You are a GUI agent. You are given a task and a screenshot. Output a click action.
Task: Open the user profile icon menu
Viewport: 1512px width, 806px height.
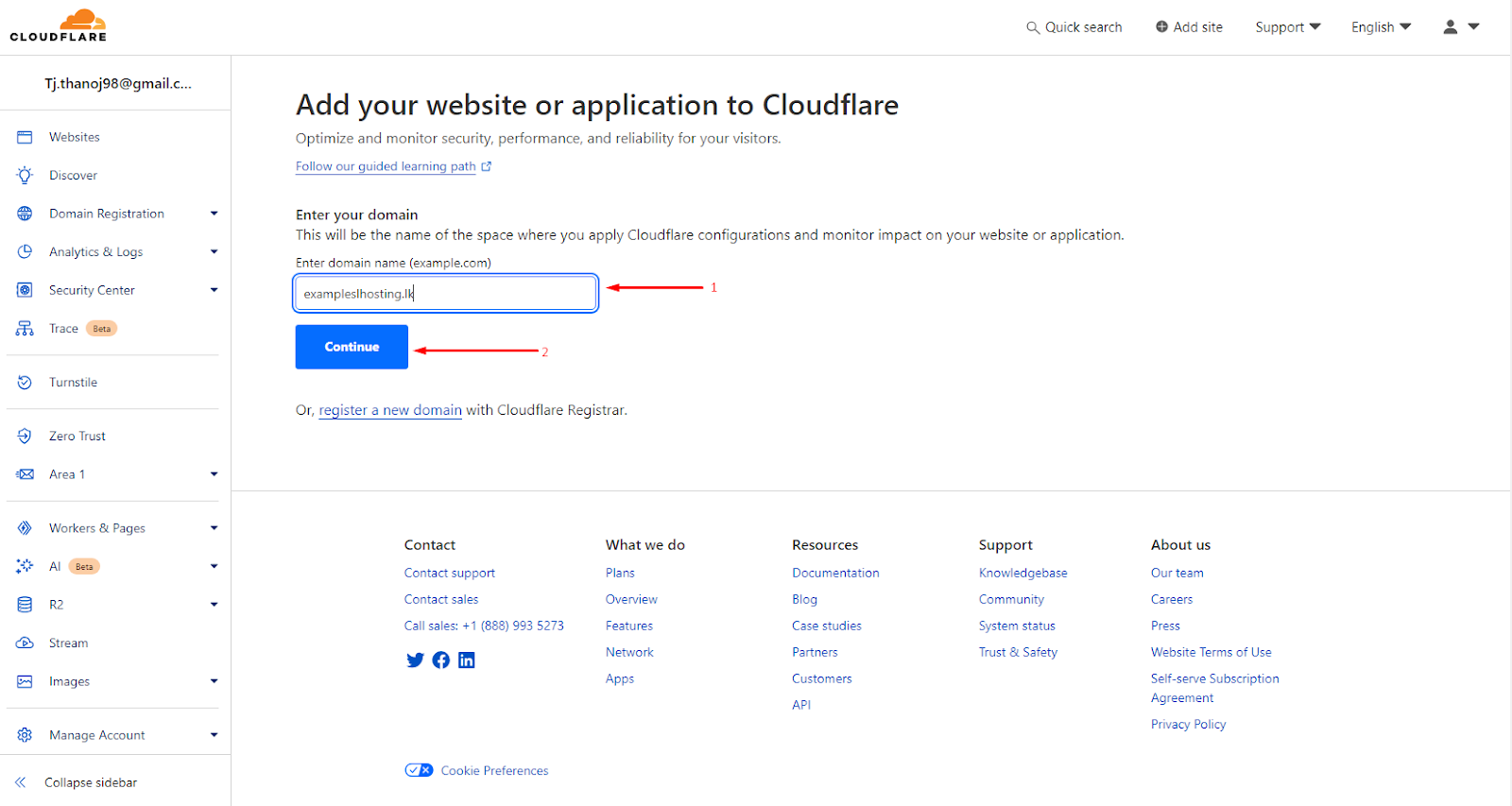[1460, 26]
